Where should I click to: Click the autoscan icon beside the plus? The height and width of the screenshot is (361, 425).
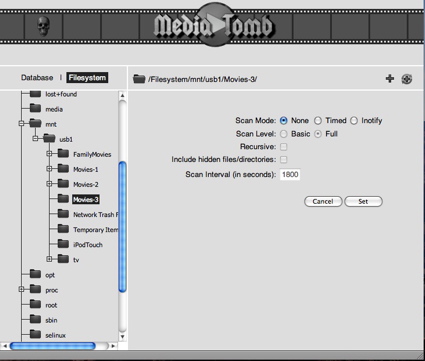[407, 79]
